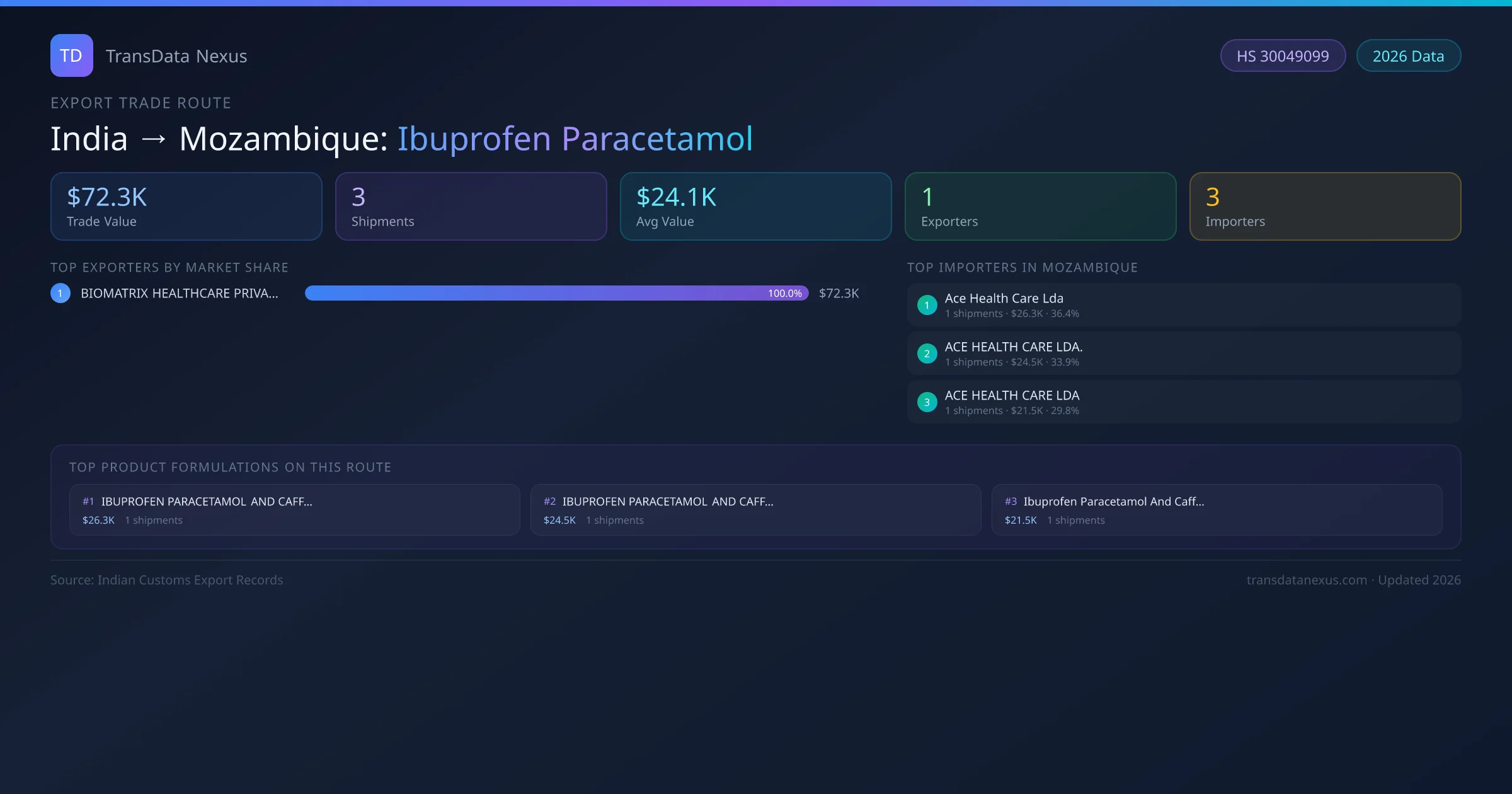Open #1 formulation card worth $26.3K
This screenshot has height=794, width=1512.
tap(294, 510)
